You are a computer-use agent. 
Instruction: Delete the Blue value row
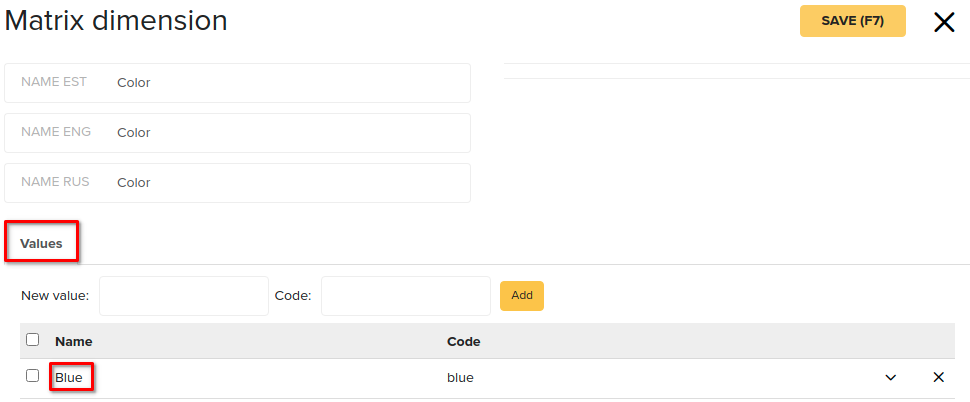[x=938, y=377]
